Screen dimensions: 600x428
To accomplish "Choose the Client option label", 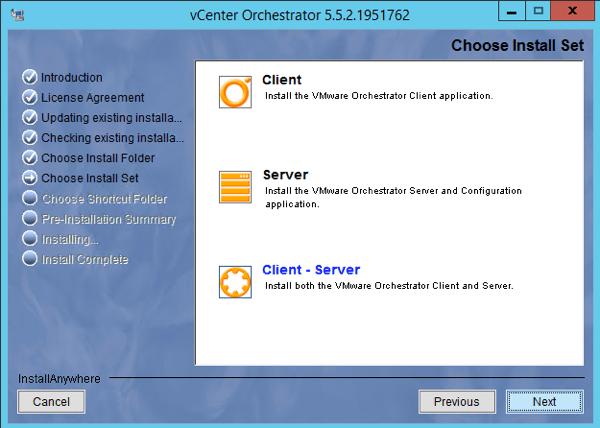I will pyautogui.click(x=281, y=79).
